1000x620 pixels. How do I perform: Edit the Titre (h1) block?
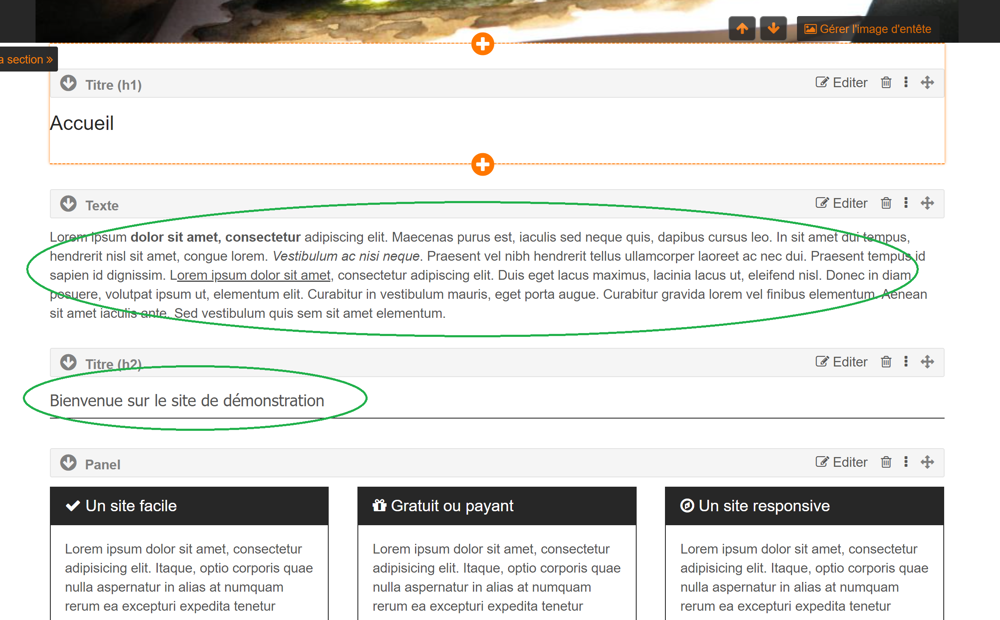point(841,83)
